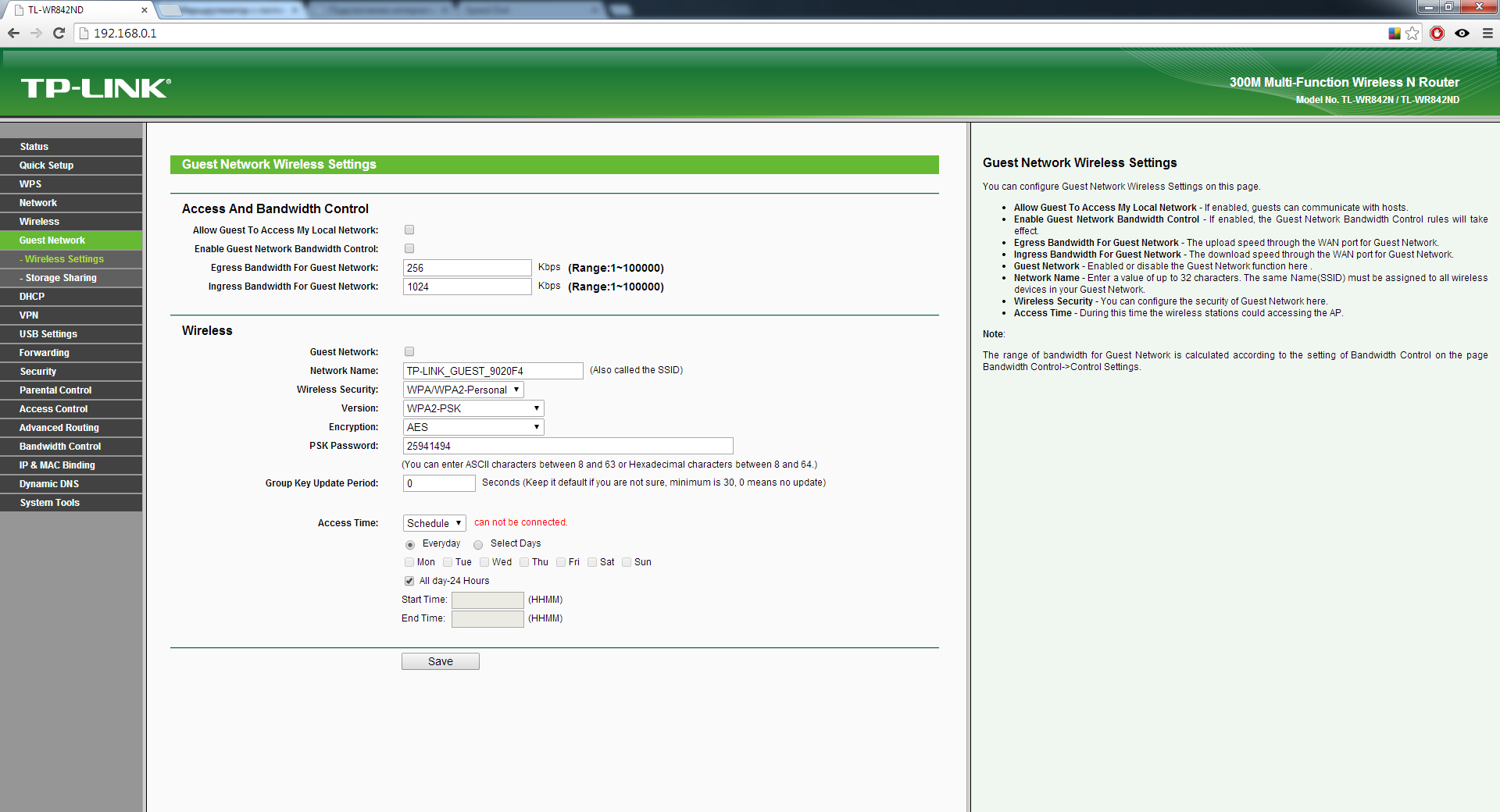Save the guest network settings

tap(440, 661)
